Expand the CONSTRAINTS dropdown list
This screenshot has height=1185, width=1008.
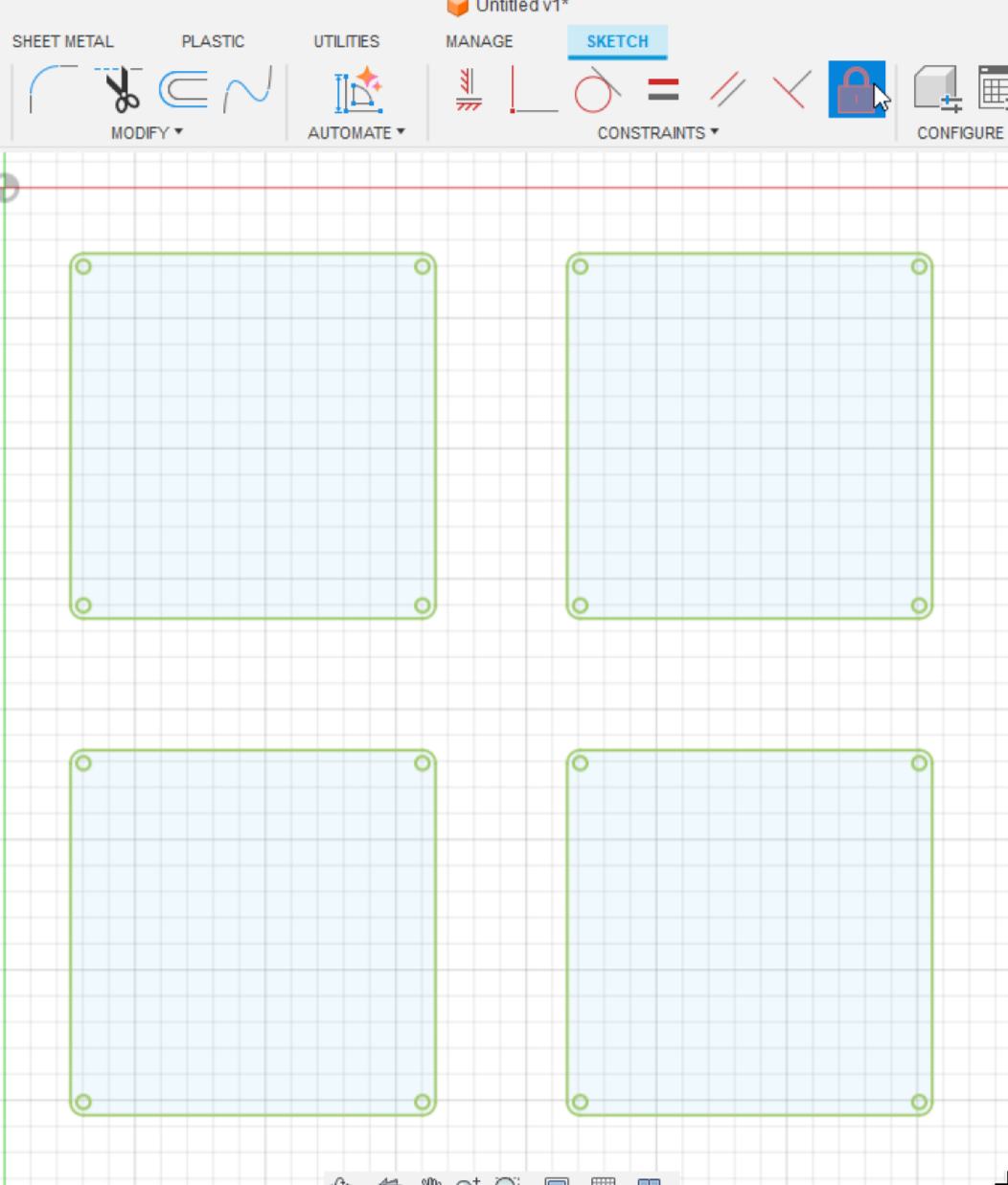(x=657, y=132)
